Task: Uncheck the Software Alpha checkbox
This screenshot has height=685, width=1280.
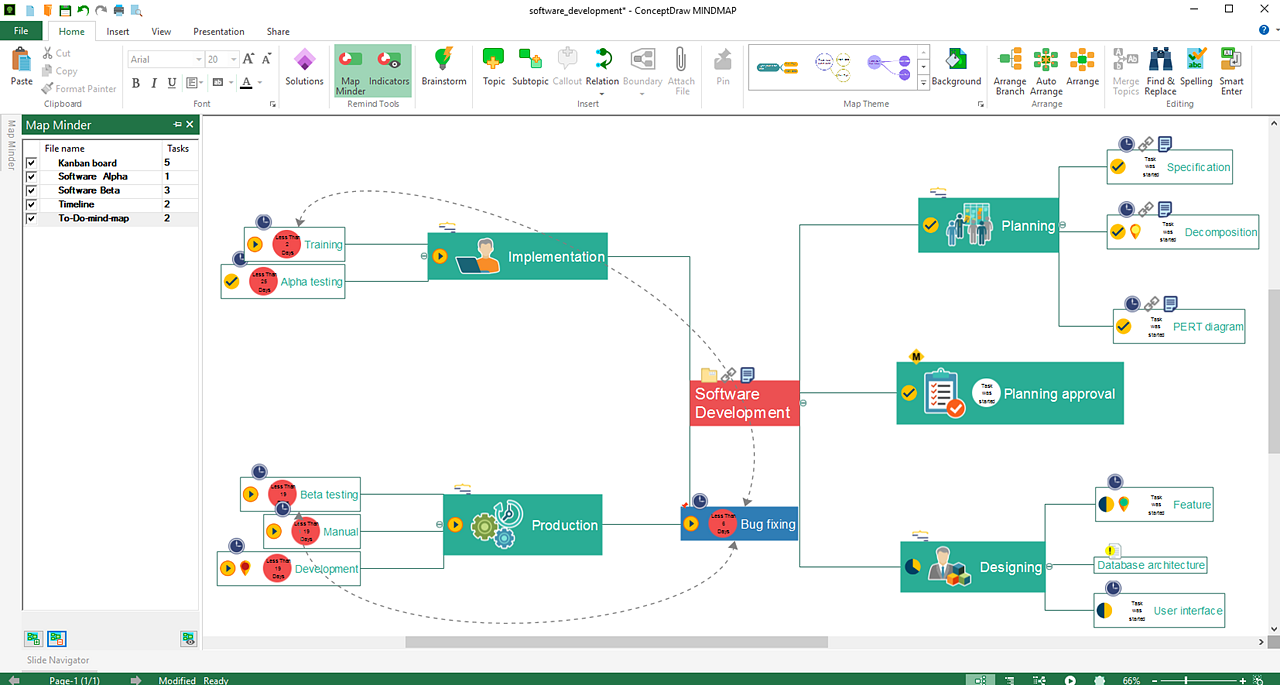Action: pos(31,177)
